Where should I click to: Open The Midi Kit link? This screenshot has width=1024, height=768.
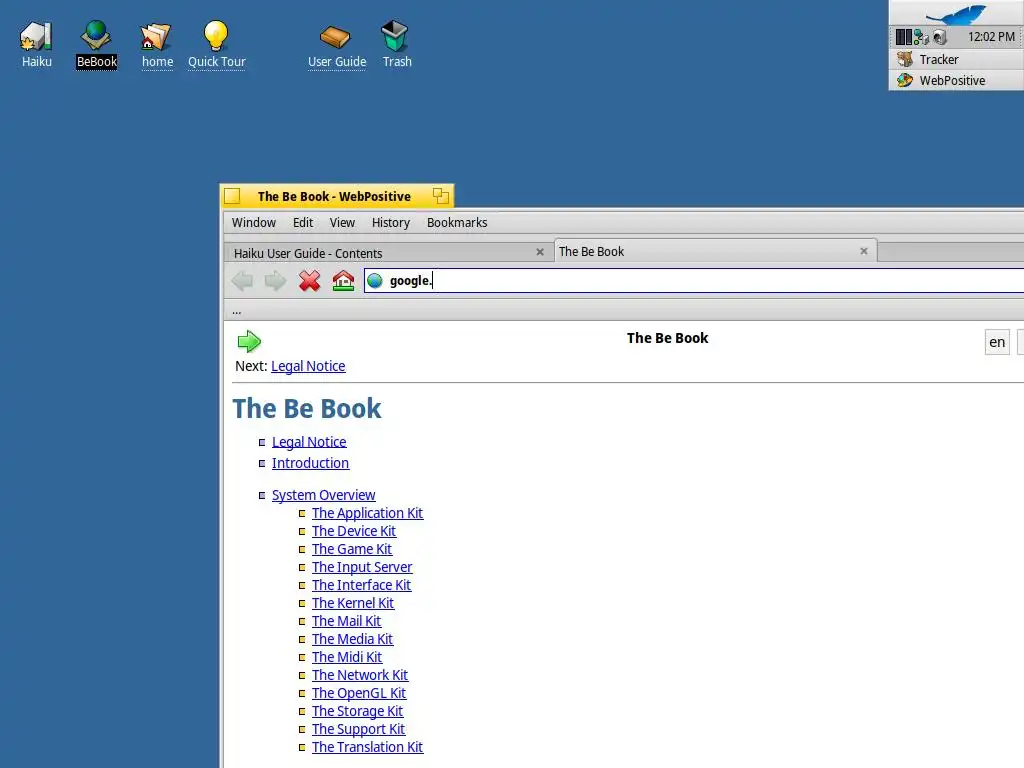tap(347, 657)
